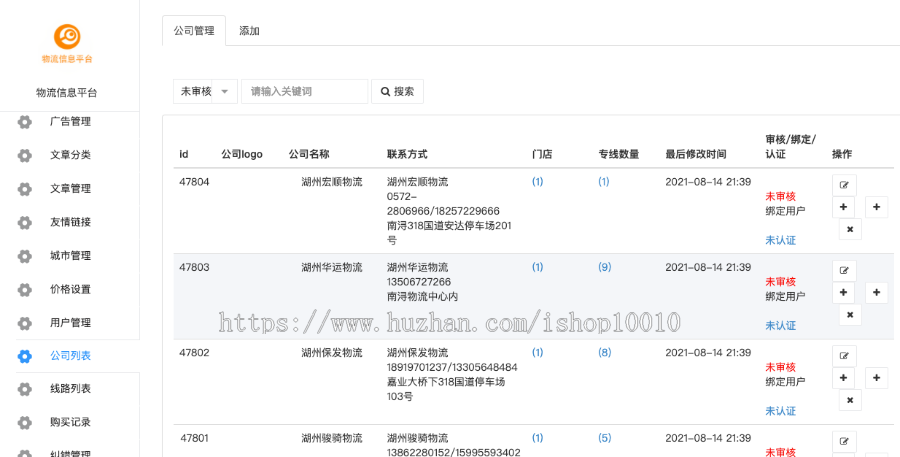Click the plus icon under edit for row 47804
The image size is (900, 457).
pyautogui.click(x=843, y=207)
